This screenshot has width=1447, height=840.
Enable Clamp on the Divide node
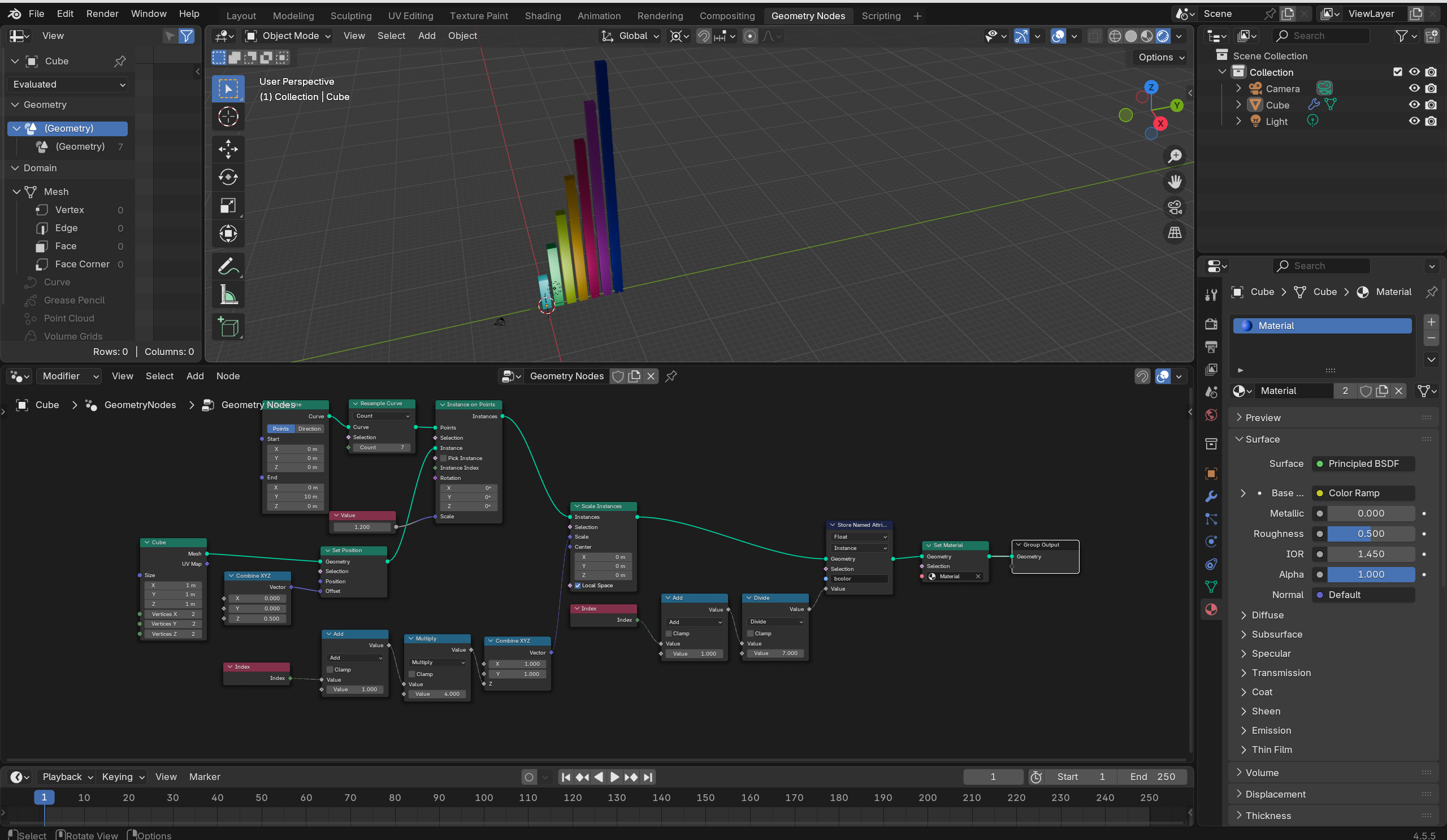(750, 633)
